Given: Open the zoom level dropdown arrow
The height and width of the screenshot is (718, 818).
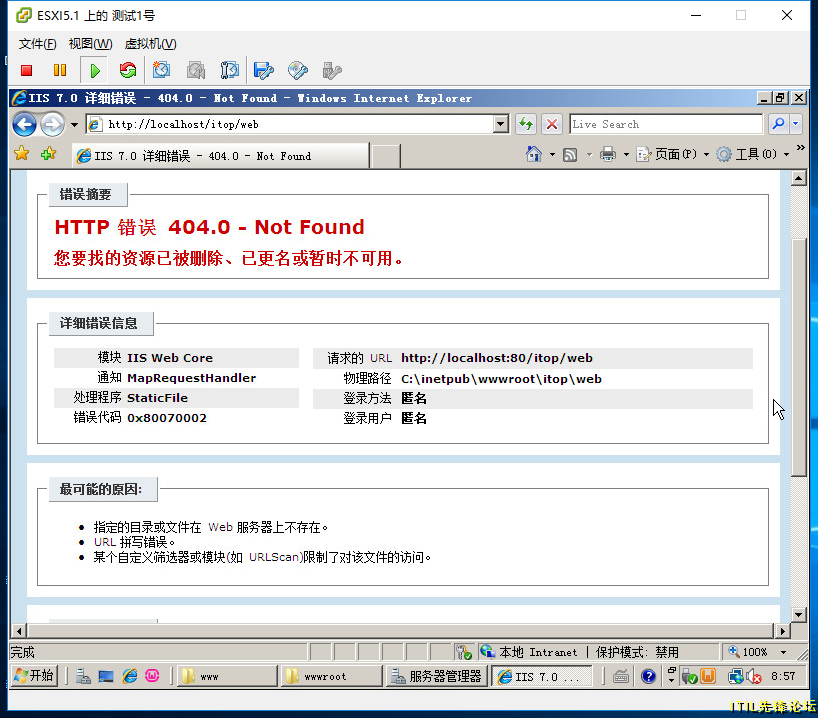Looking at the screenshot, I should coord(783,652).
